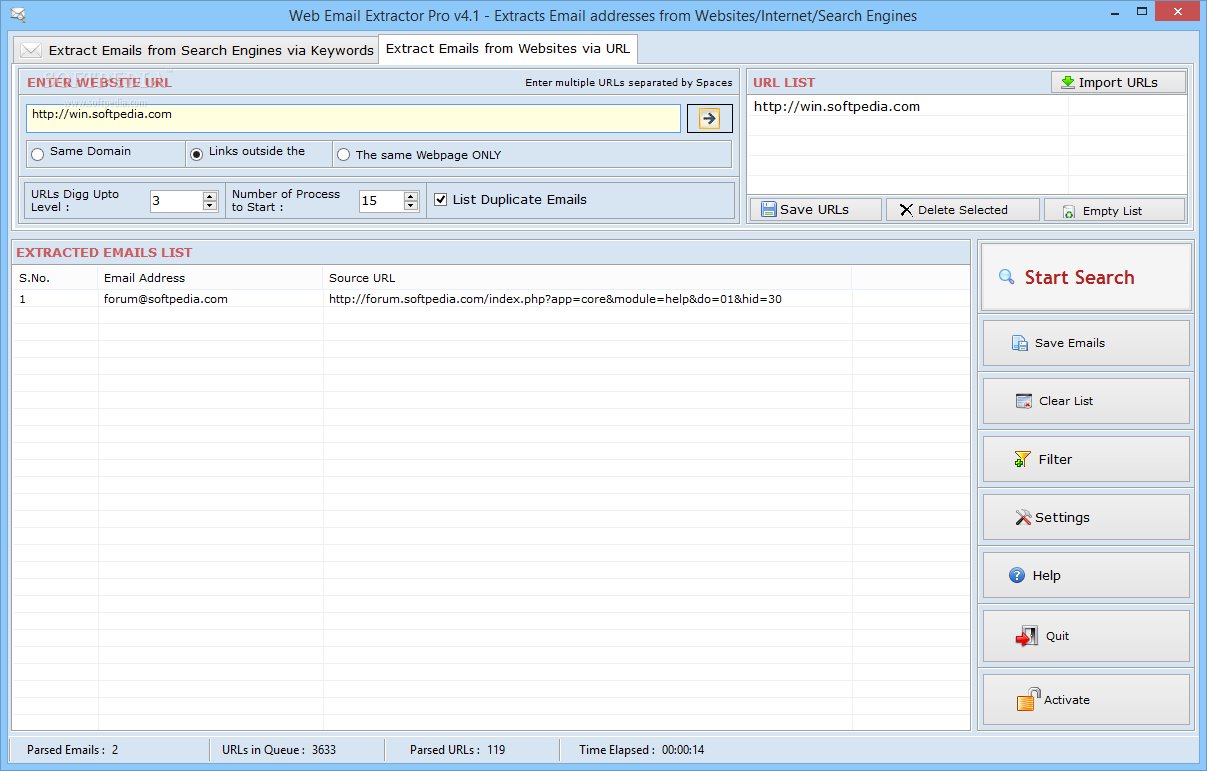Open the Settings dialog
1207x771 pixels.
tap(1086, 517)
